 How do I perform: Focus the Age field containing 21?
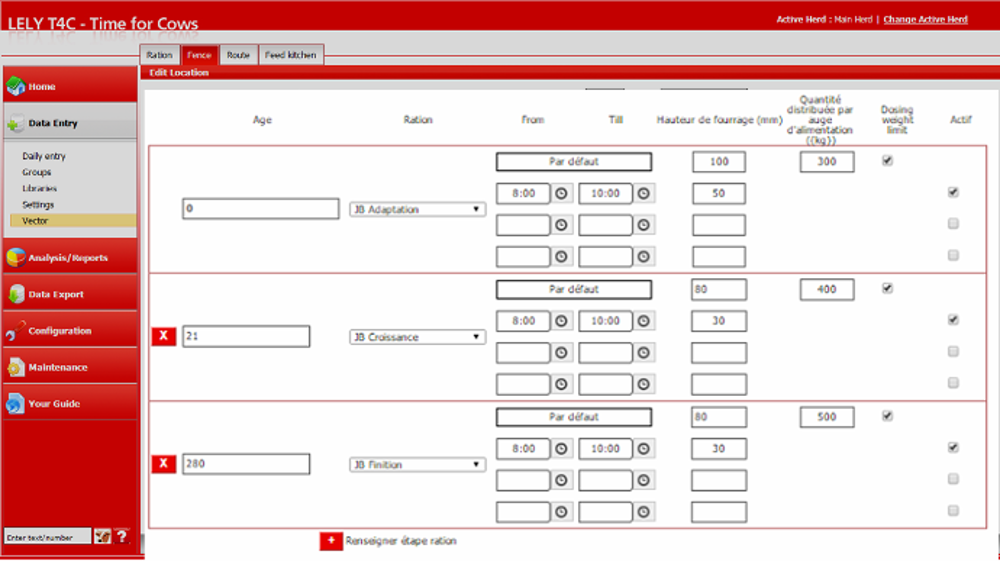pyautogui.click(x=246, y=336)
